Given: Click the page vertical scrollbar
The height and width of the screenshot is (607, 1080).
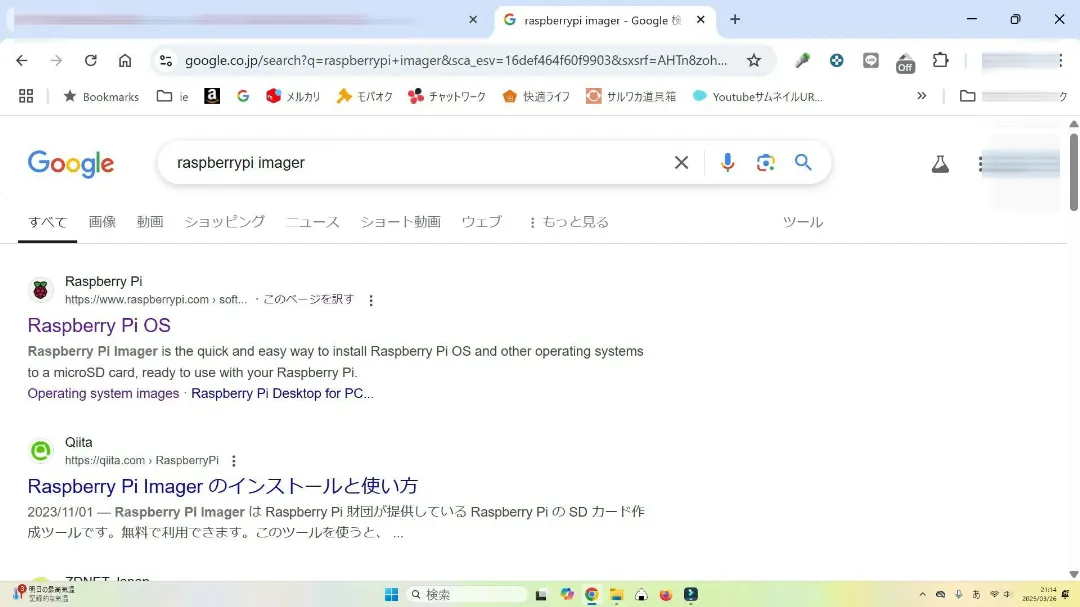Looking at the screenshot, I should (1073, 172).
